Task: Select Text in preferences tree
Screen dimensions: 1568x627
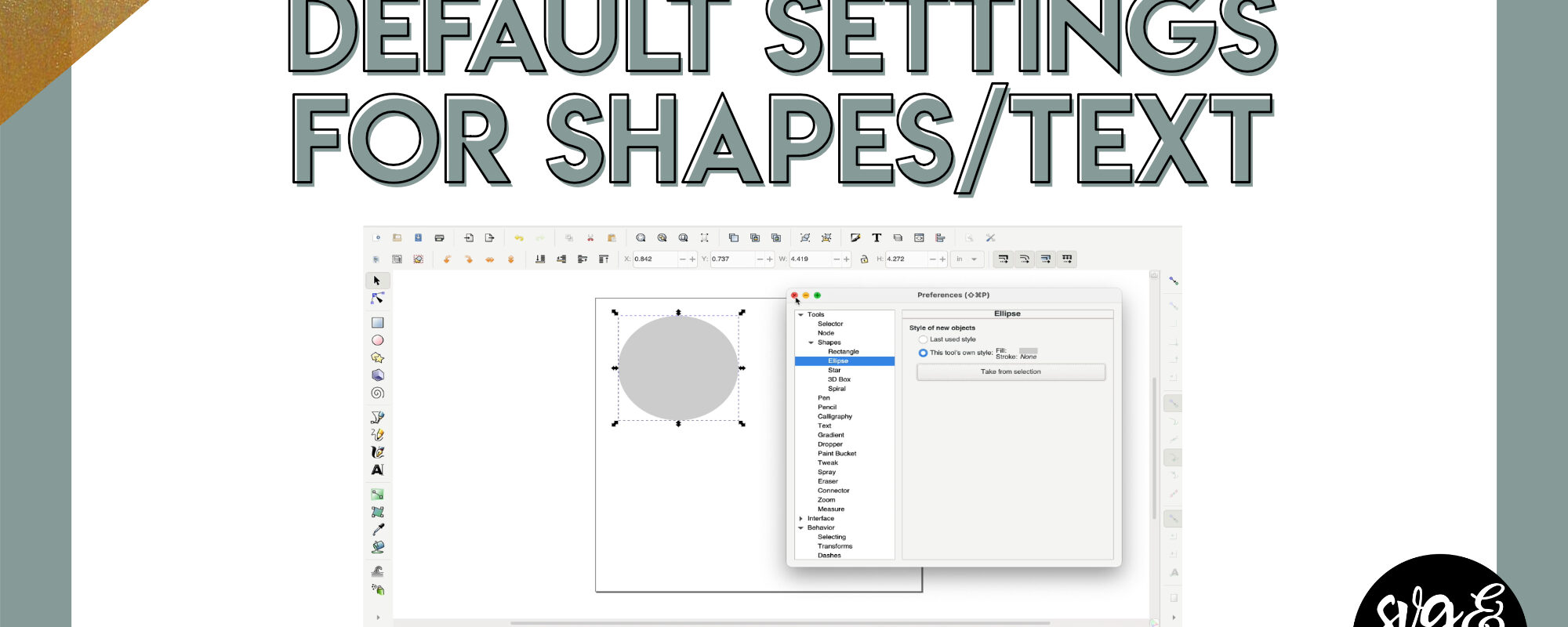Action: pyautogui.click(x=824, y=426)
